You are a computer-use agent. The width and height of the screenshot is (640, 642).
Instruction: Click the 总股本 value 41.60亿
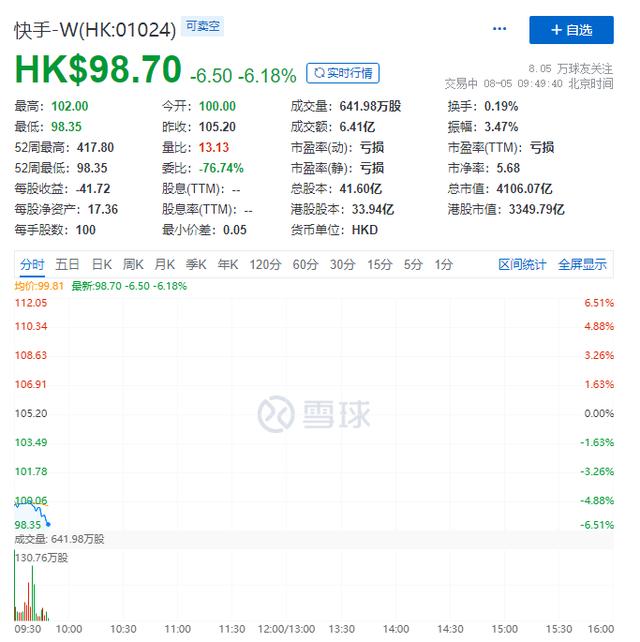pos(361,189)
